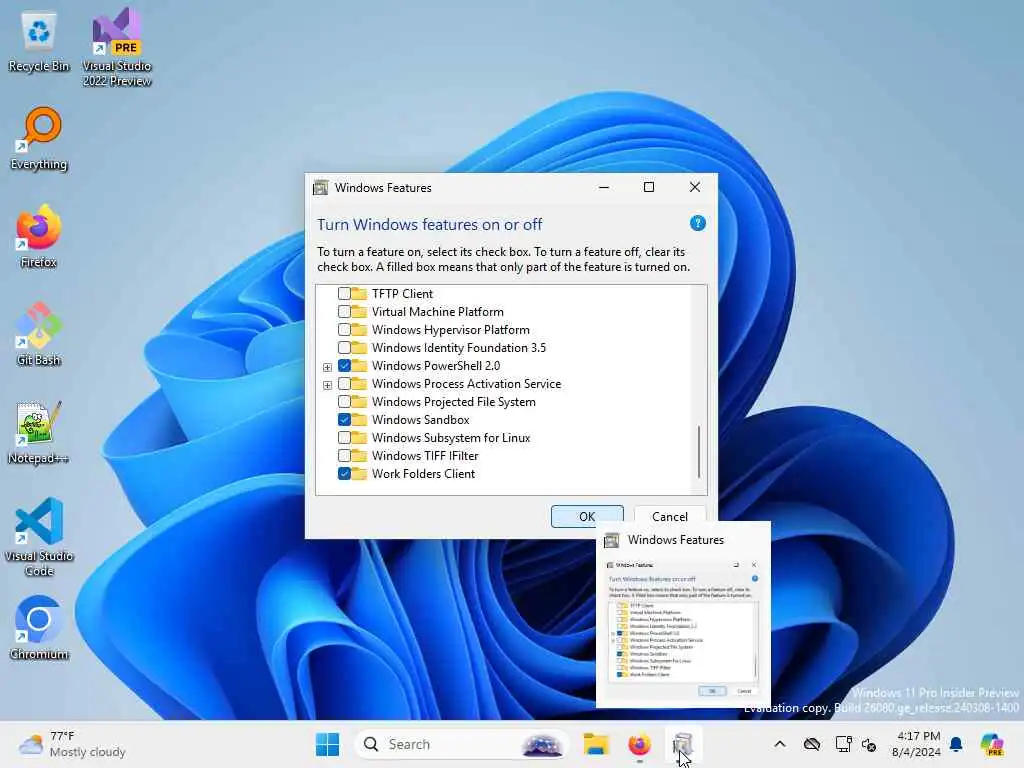Select the "Windows Hypervisor Platform" label
This screenshot has height=768, width=1024.
(451, 330)
